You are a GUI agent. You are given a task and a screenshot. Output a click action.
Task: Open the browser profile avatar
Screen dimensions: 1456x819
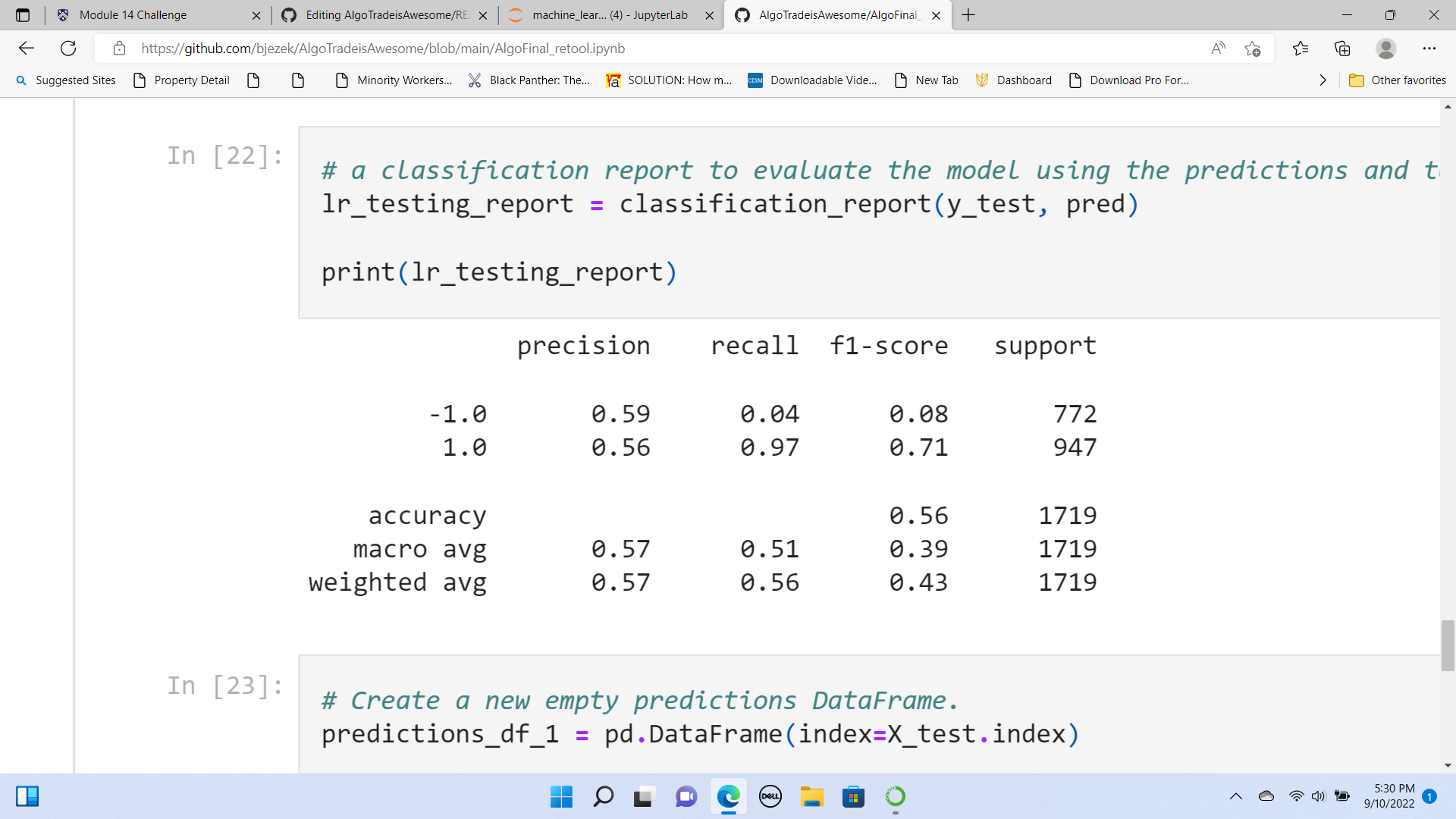pos(1385,49)
